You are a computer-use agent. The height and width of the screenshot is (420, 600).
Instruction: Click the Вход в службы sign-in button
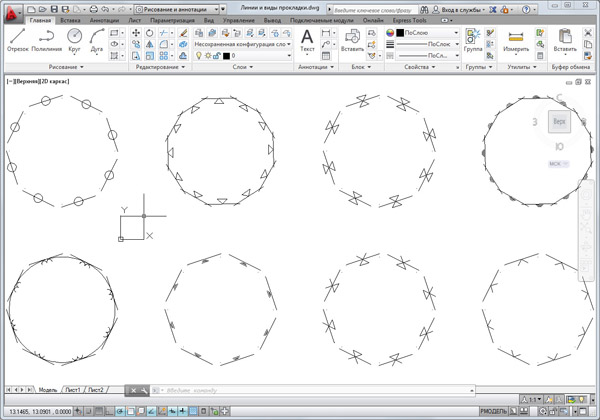click(x=464, y=7)
